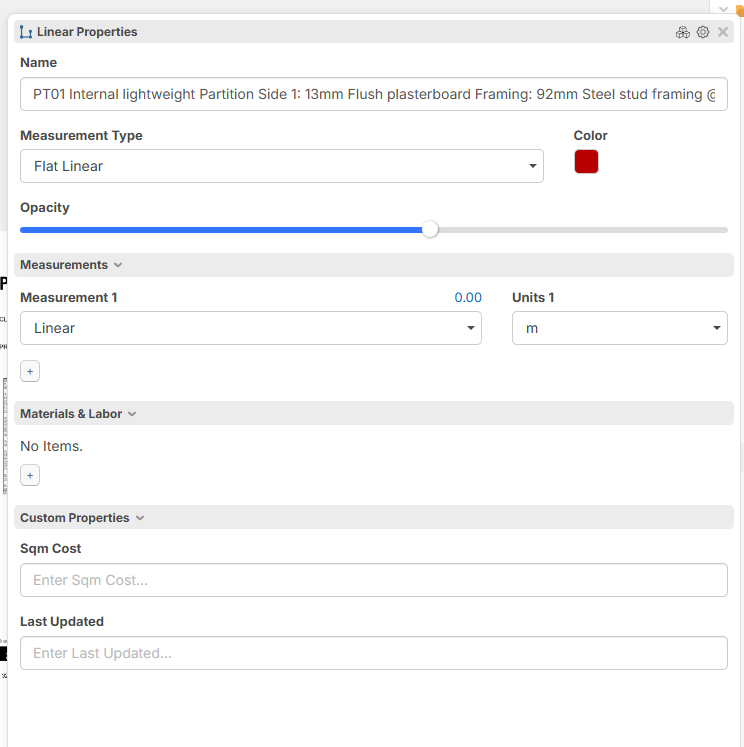Image resolution: width=744 pixels, height=747 pixels.
Task: Open the Units 1 dropdown
Action: pos(619,328)
